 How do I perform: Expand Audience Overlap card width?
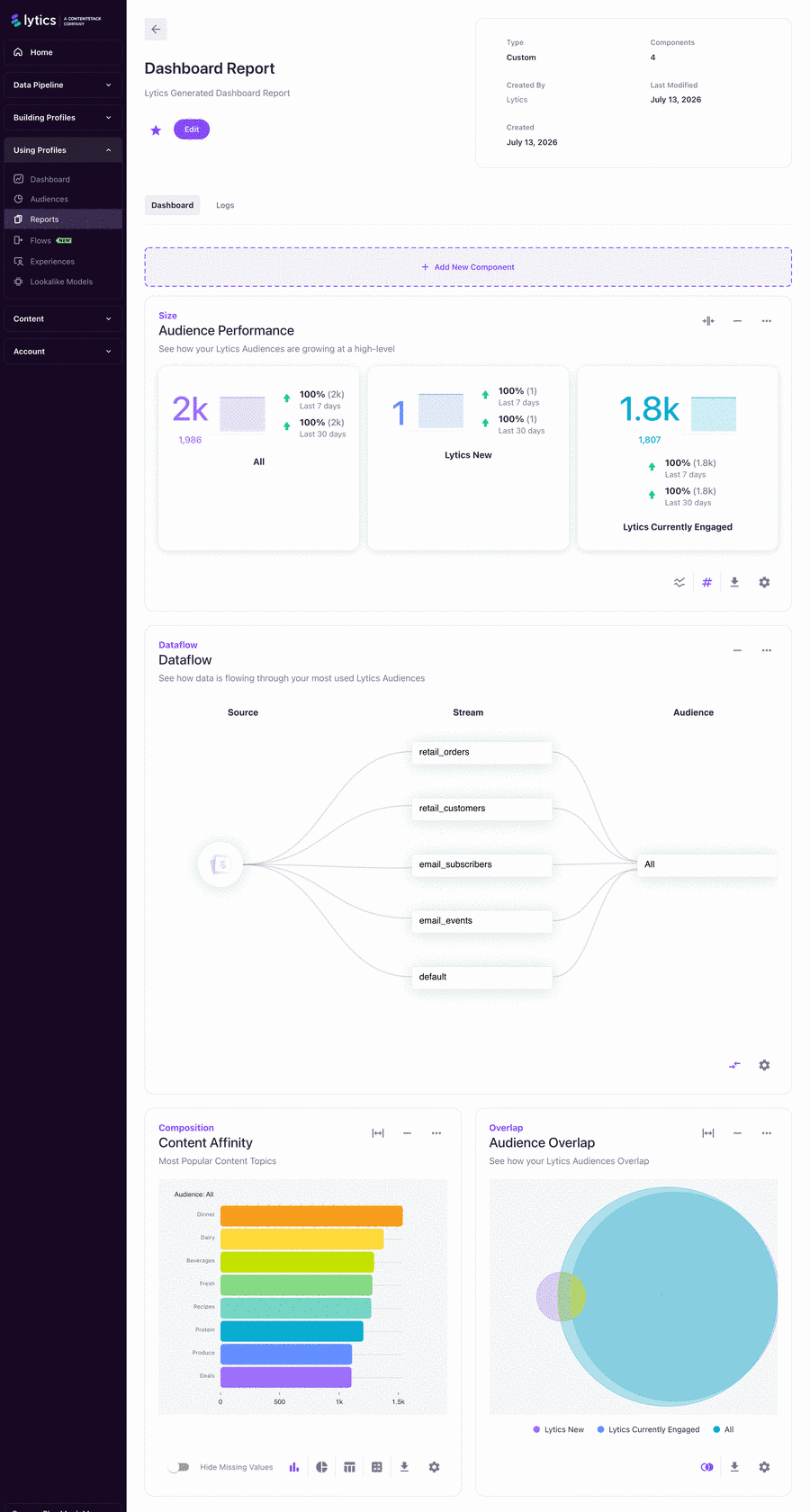pyautogui.click(x=708, y=1133)
